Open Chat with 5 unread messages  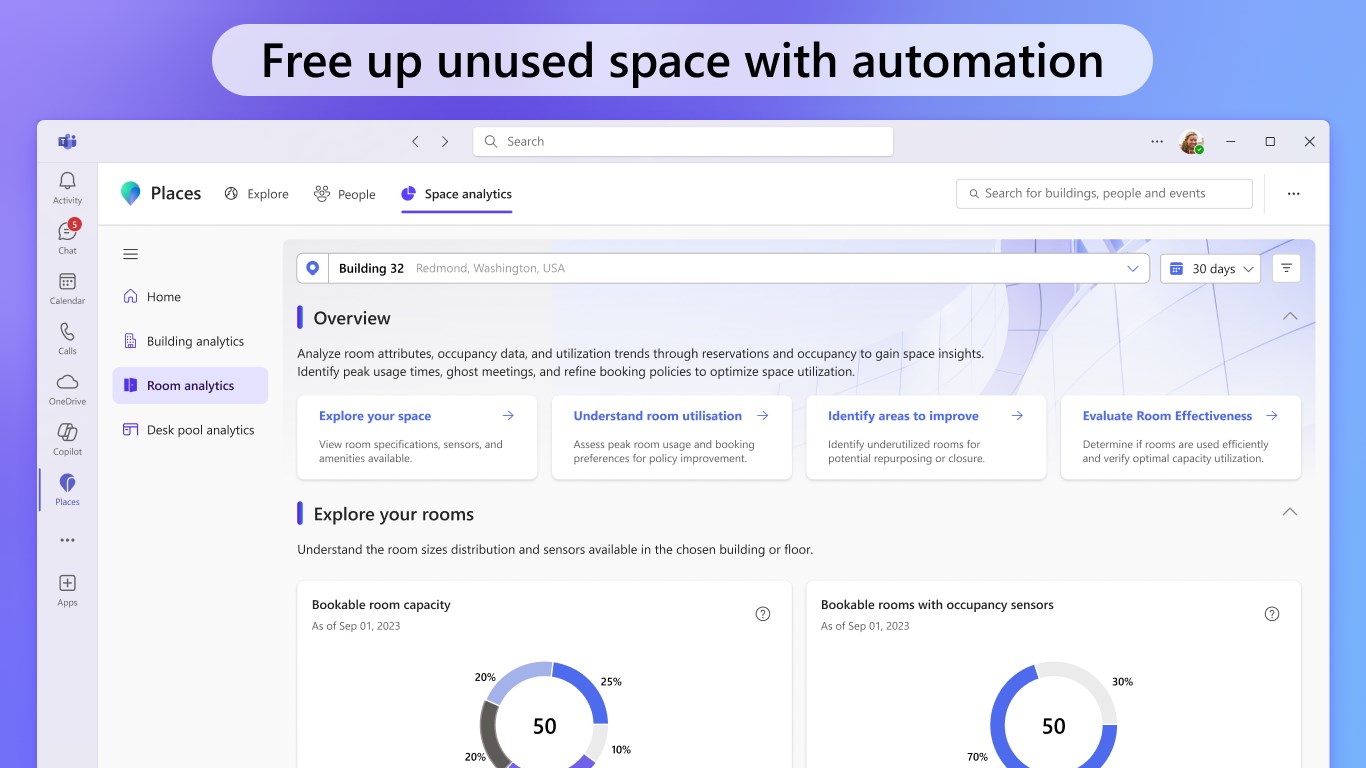tap(67, 237)
